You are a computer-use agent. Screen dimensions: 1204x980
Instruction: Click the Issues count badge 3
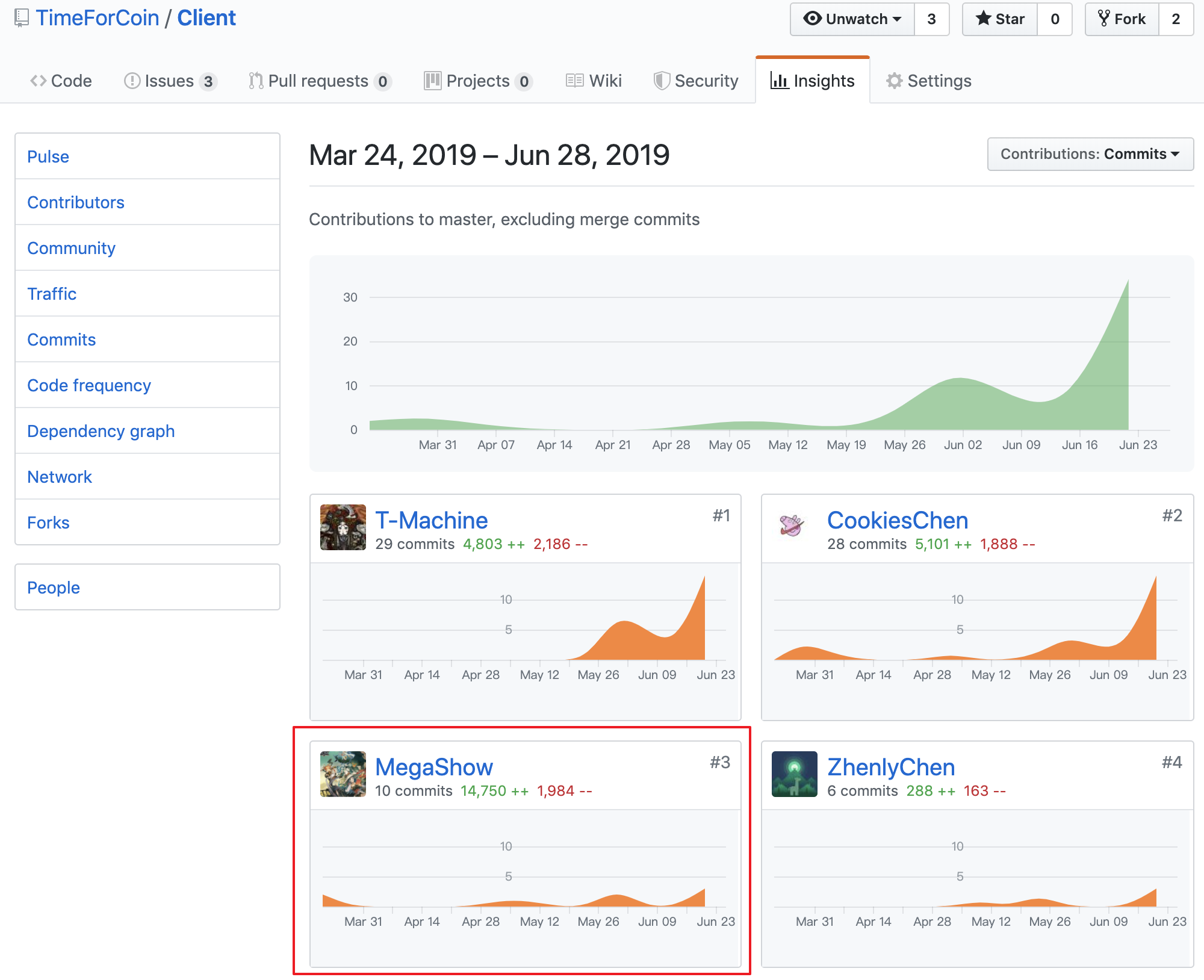pyautogui.click(x=208, y=81)
